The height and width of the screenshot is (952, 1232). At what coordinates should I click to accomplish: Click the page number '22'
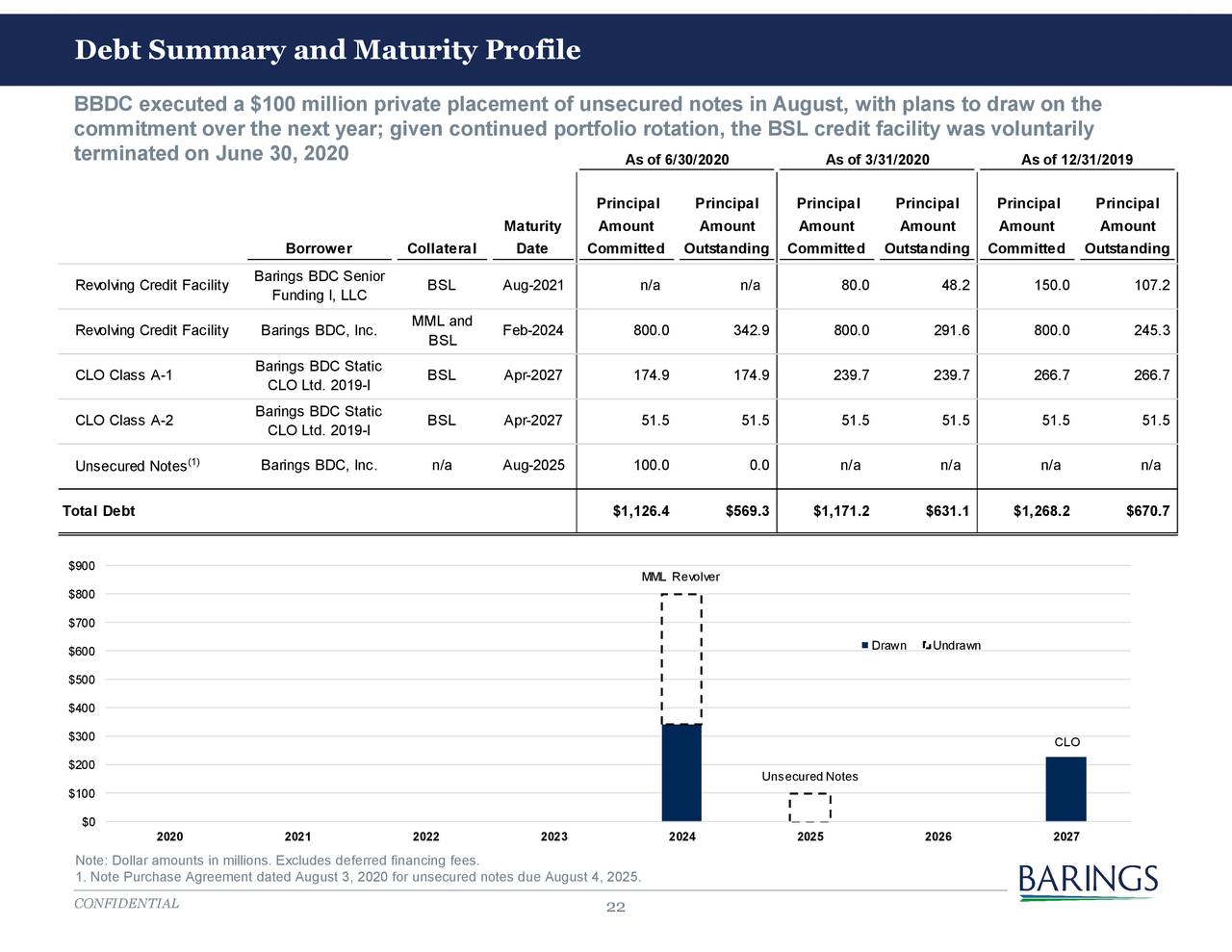click(615, 907)
